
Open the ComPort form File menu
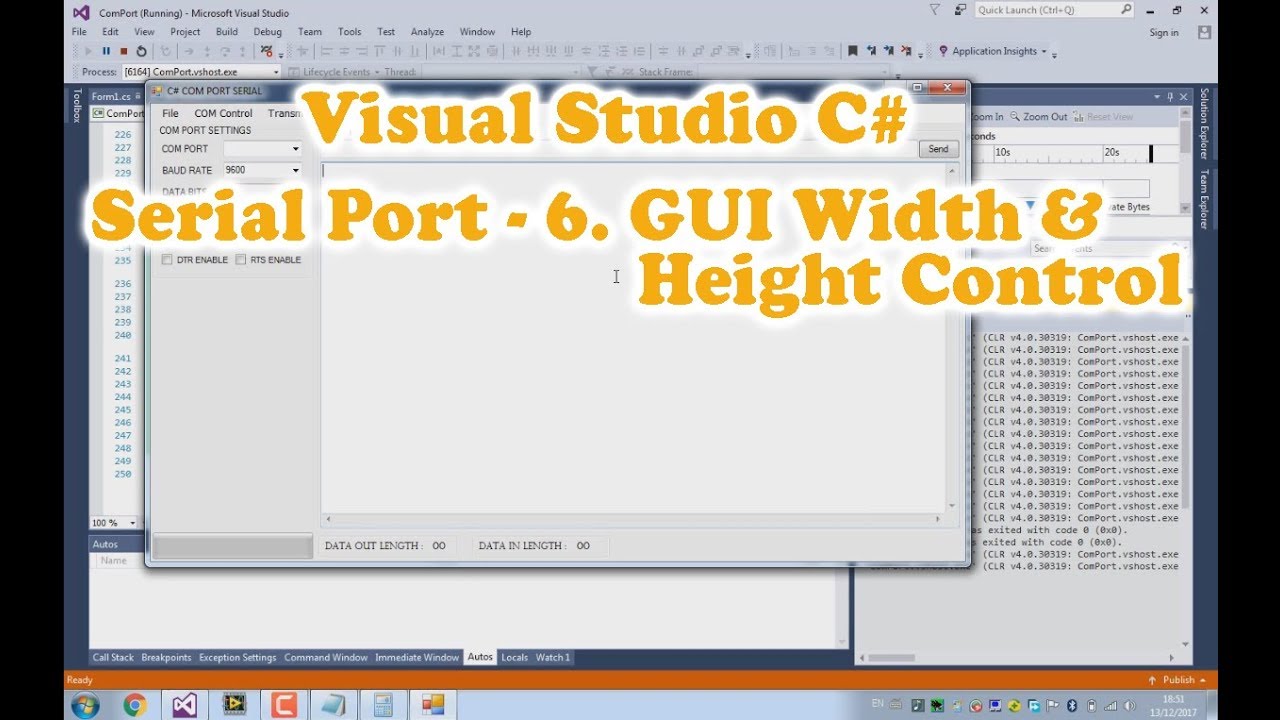coord(171,113)
